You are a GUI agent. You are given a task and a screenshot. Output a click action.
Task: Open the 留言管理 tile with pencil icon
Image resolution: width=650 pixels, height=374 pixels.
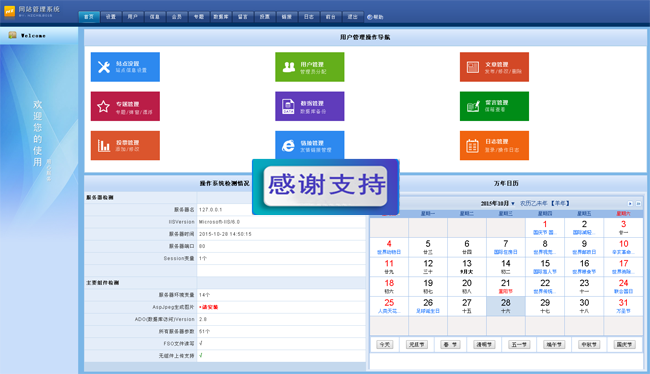click(x=494, y=106)
